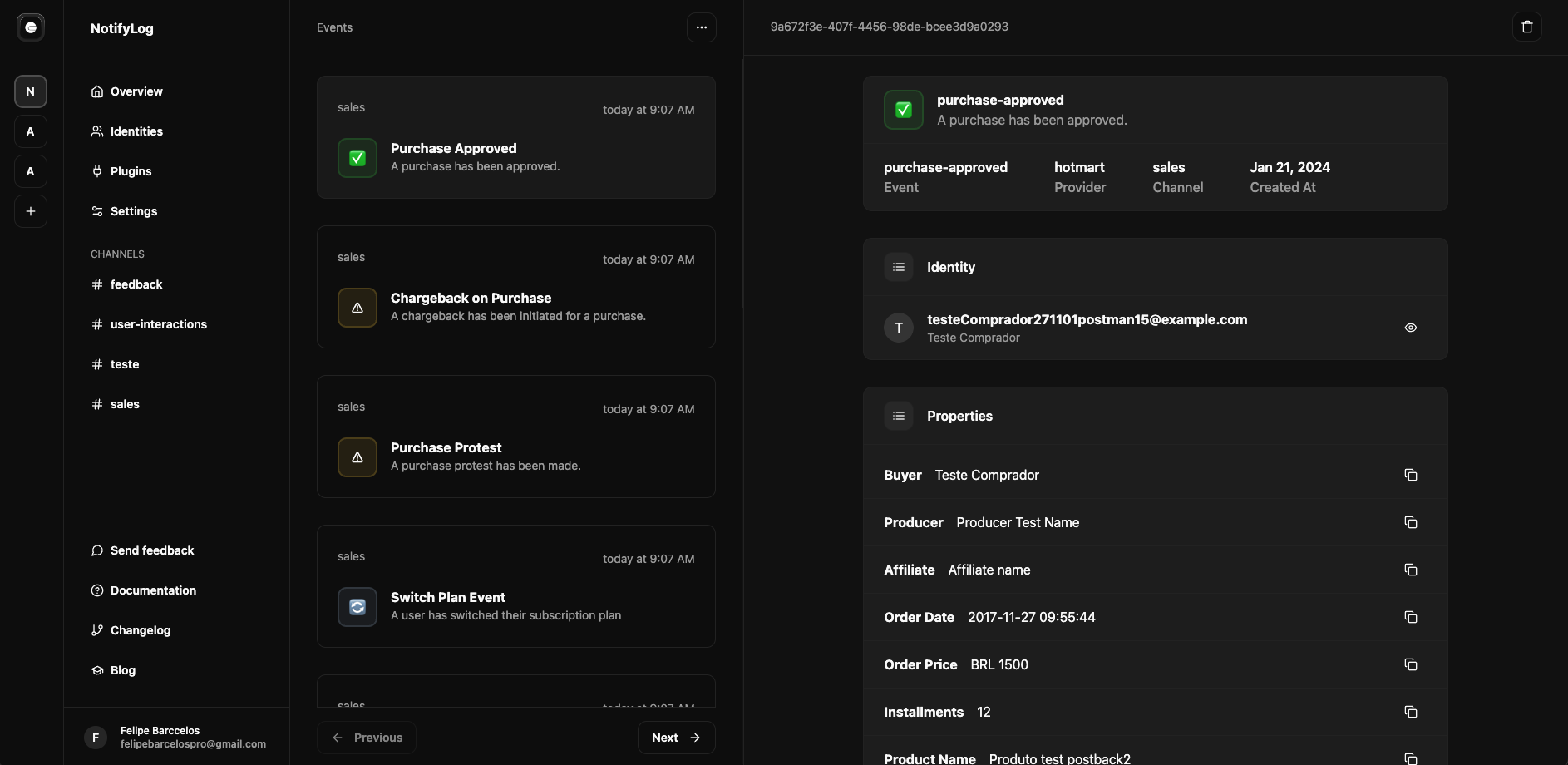Open the Blog link
This screenshot has height=765, width=1568.
pos(113,670)
